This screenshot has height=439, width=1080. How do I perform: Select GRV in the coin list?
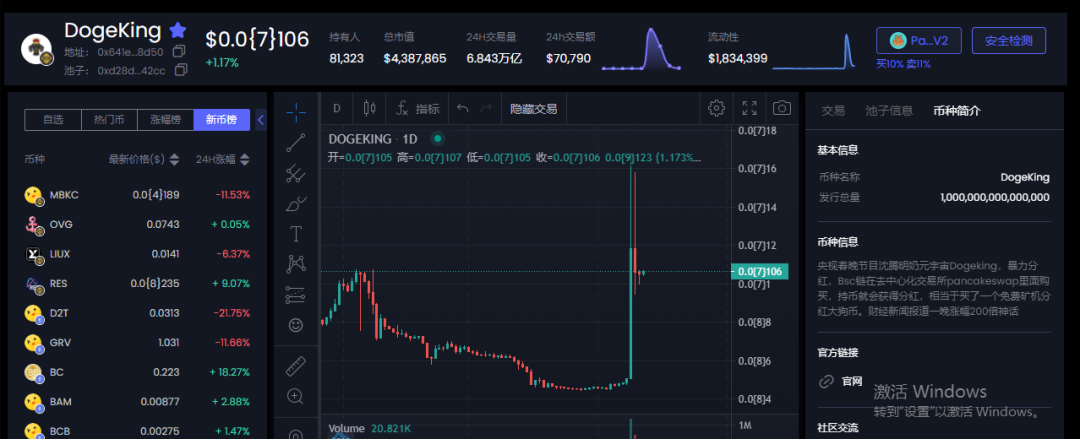[x=137, y=343]
